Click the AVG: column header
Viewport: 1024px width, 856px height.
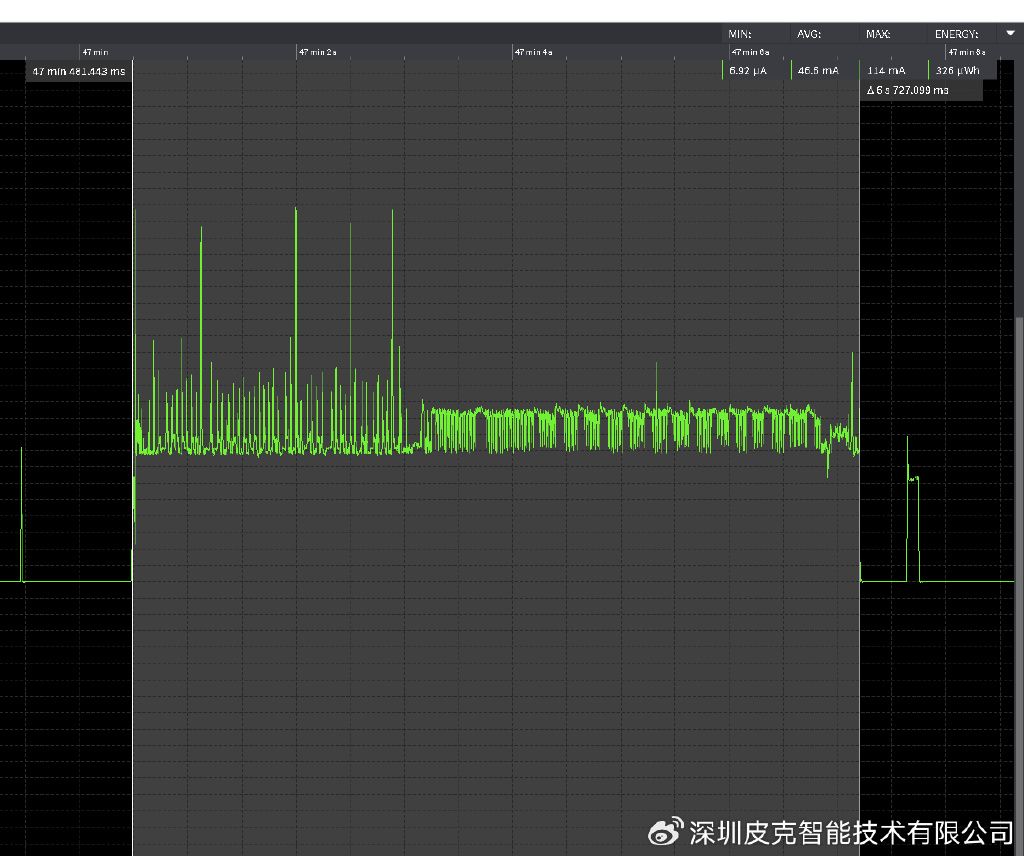[x=808, y=34]
